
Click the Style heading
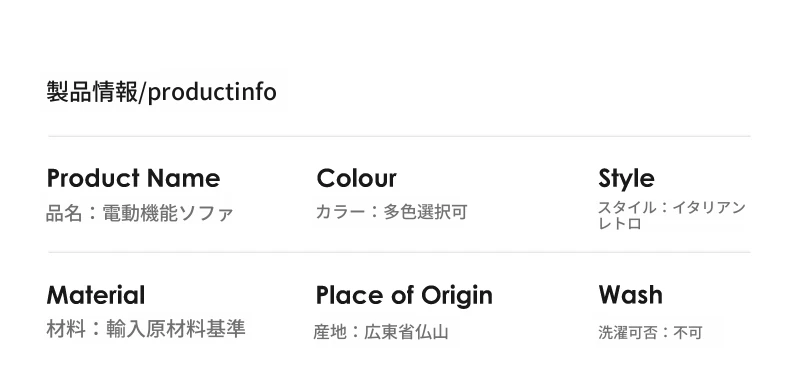[626, 179]
